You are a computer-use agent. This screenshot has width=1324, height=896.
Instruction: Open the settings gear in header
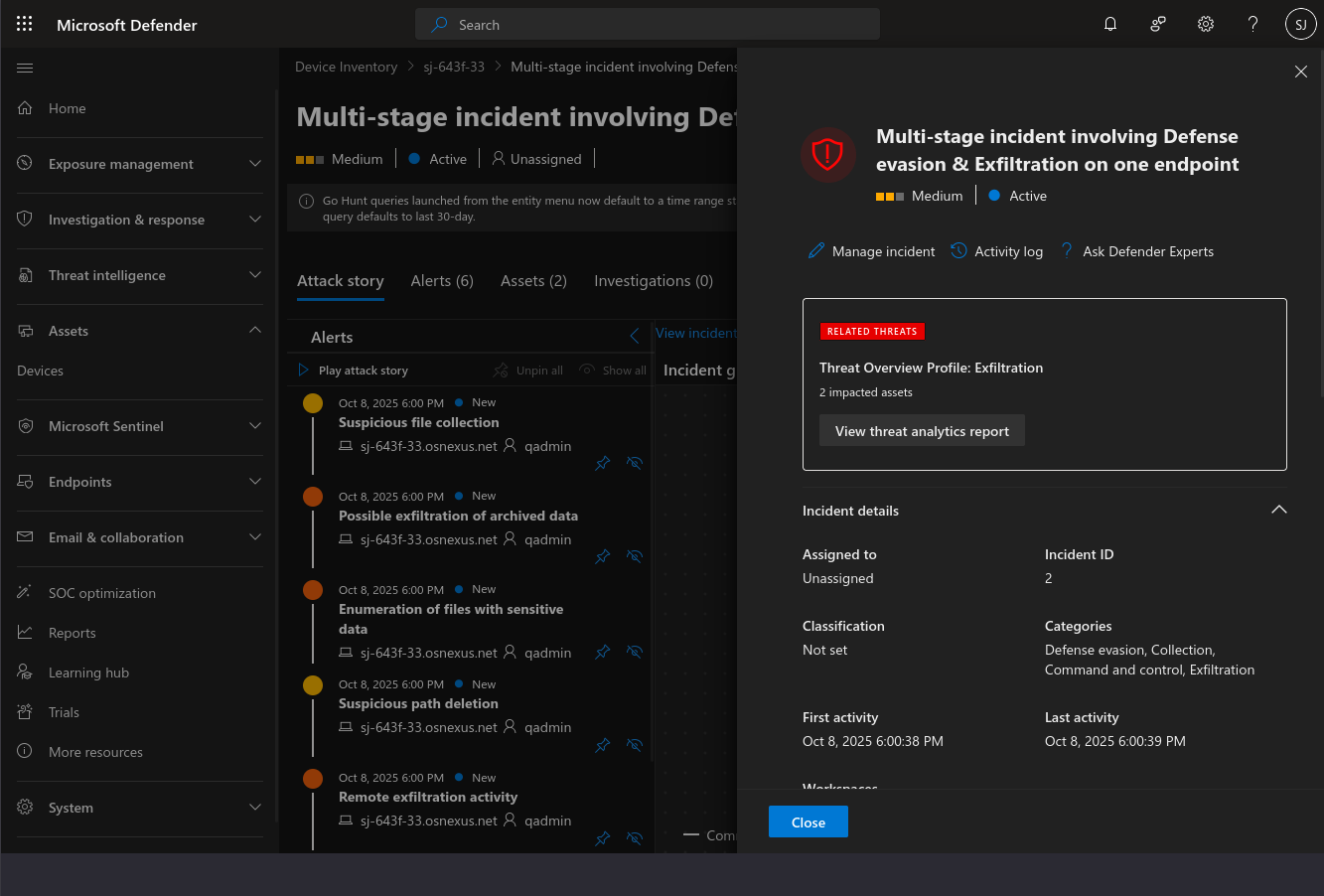1205,25
